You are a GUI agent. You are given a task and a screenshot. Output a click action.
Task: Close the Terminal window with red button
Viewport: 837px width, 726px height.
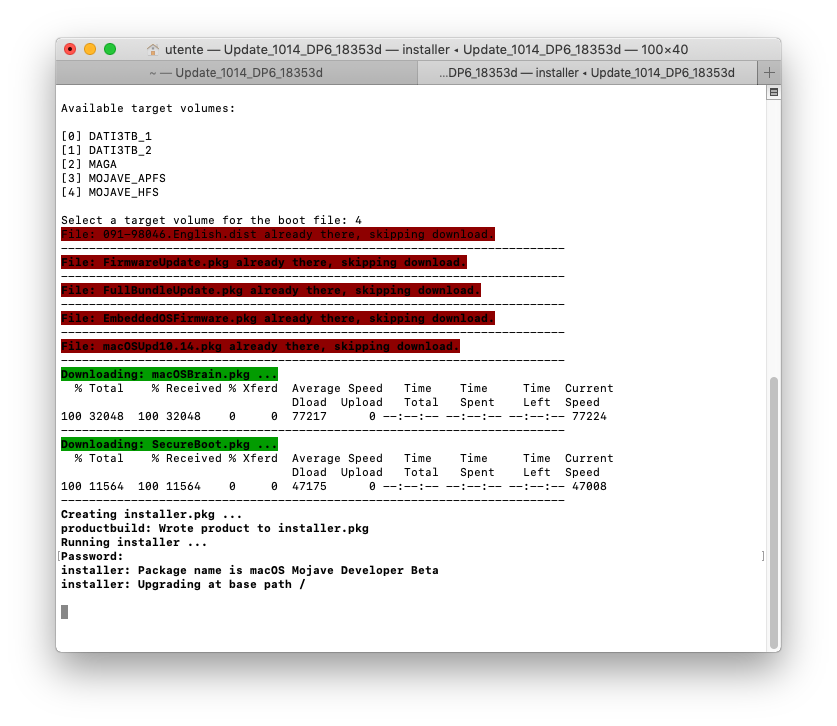tap(70, 49)
